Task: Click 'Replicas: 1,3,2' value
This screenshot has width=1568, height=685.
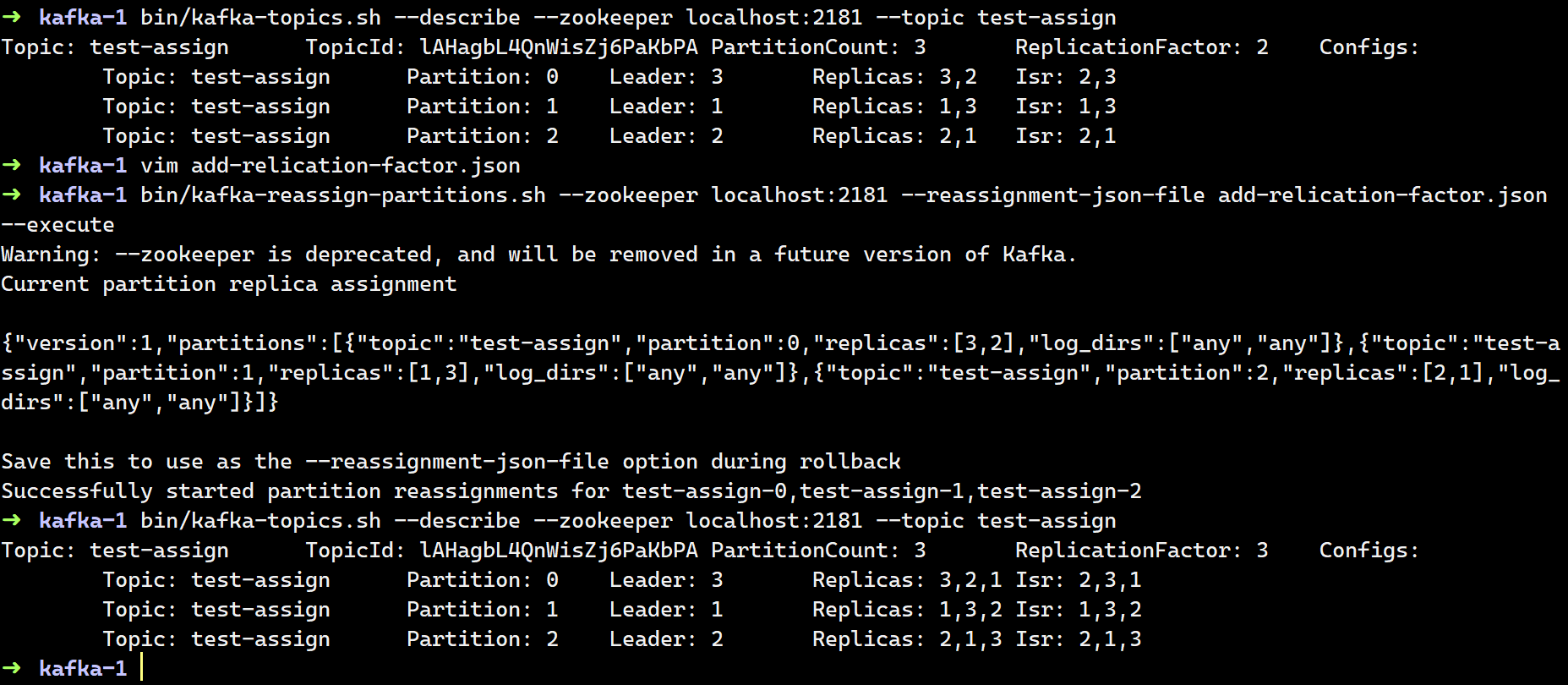Action: coord(907,610)
